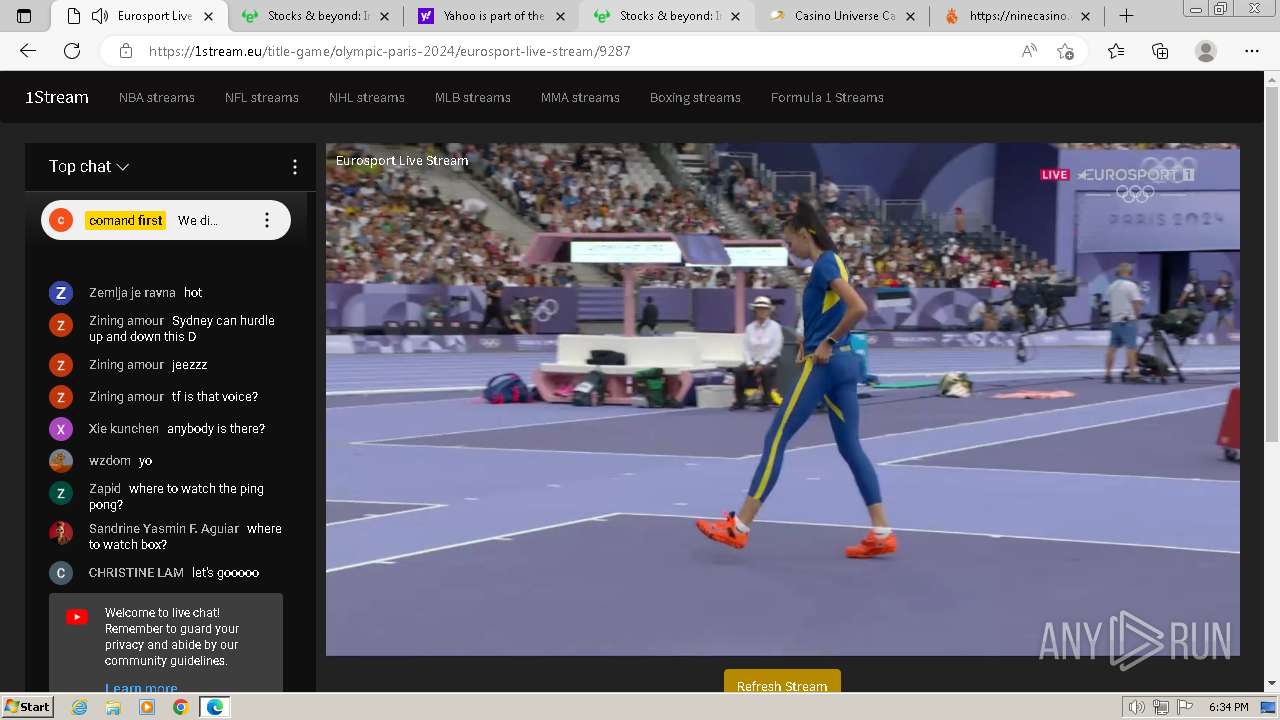Open Boxing streams in the navigation

[695, 97]
